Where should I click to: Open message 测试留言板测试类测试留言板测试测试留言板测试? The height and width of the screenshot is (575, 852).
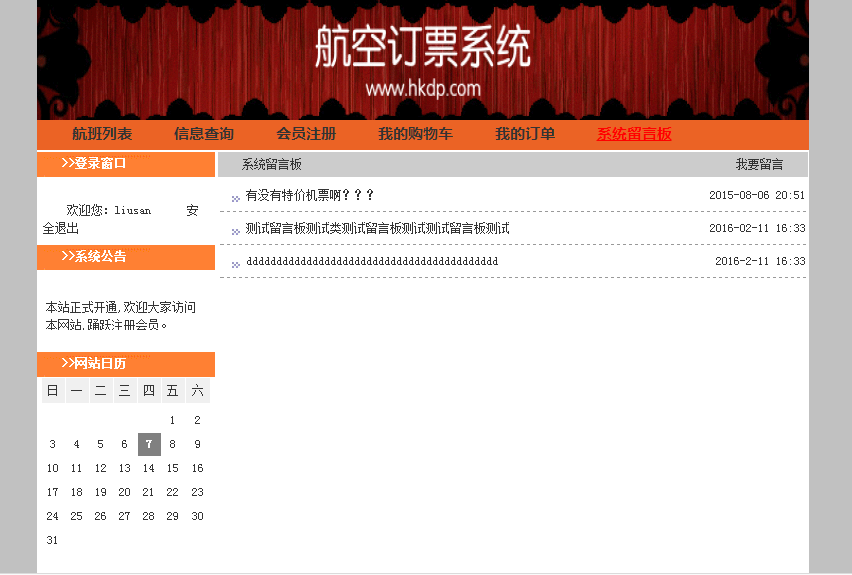coord(377,228)
